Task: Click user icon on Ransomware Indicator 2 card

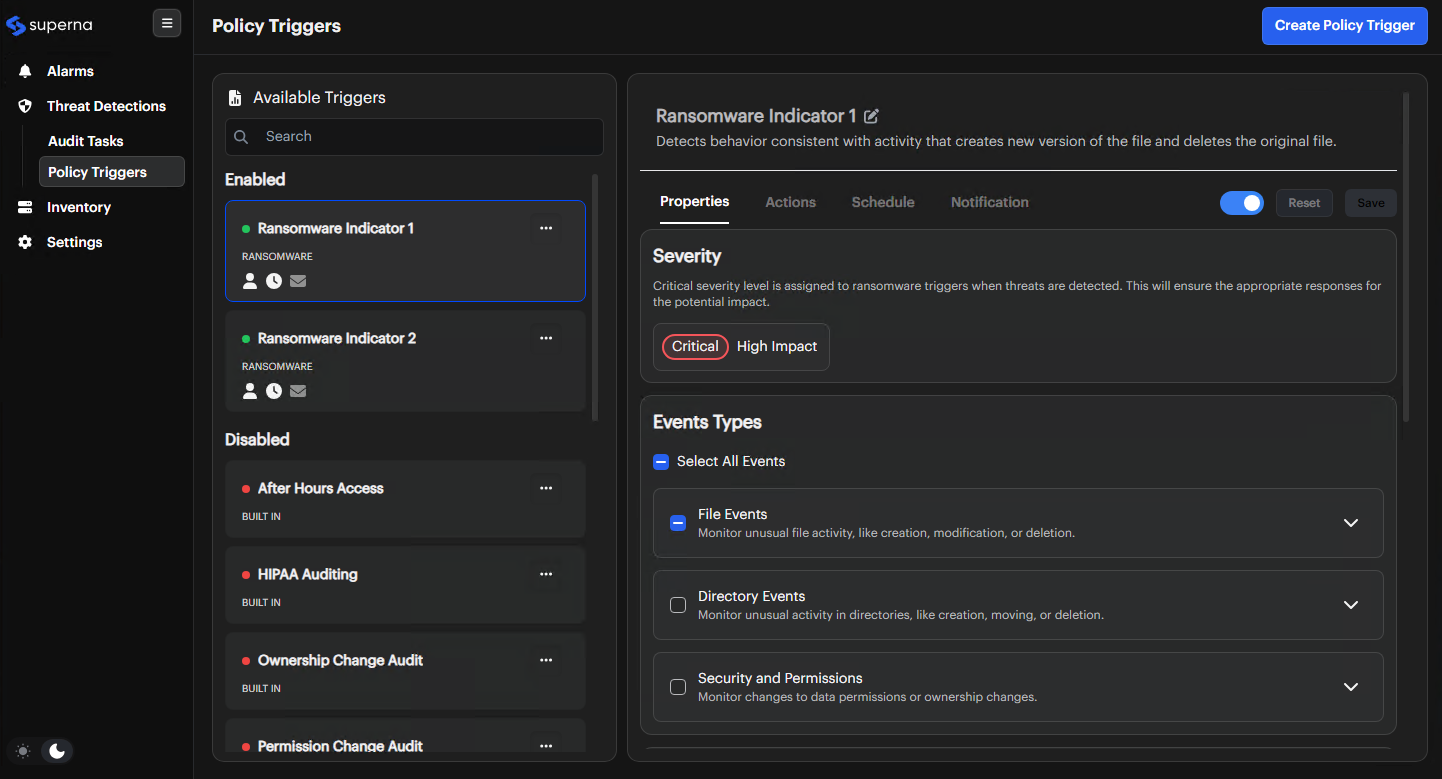Action: (x=250, y=391)
